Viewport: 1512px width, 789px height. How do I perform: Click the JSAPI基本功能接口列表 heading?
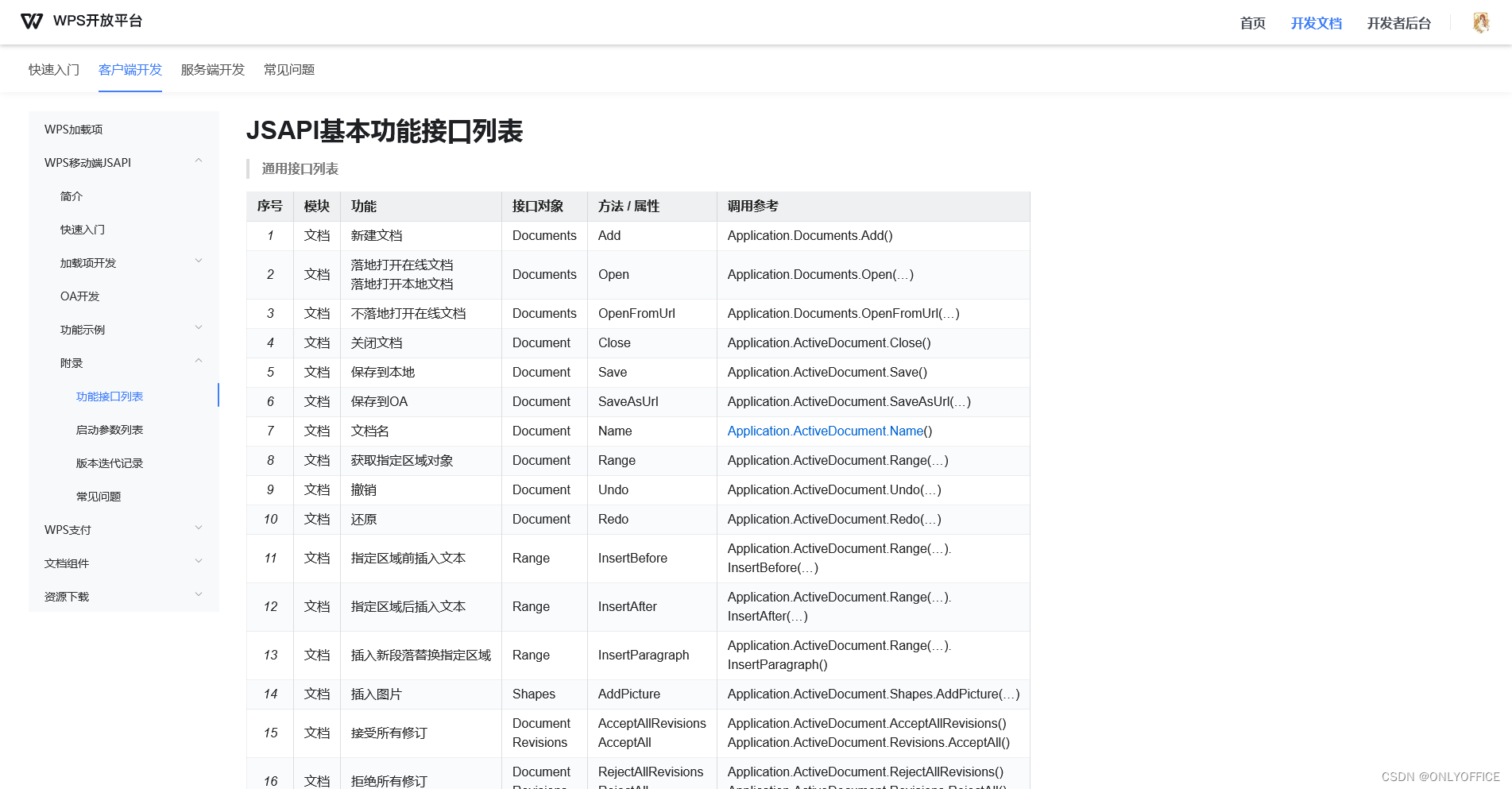pos(385,131)
